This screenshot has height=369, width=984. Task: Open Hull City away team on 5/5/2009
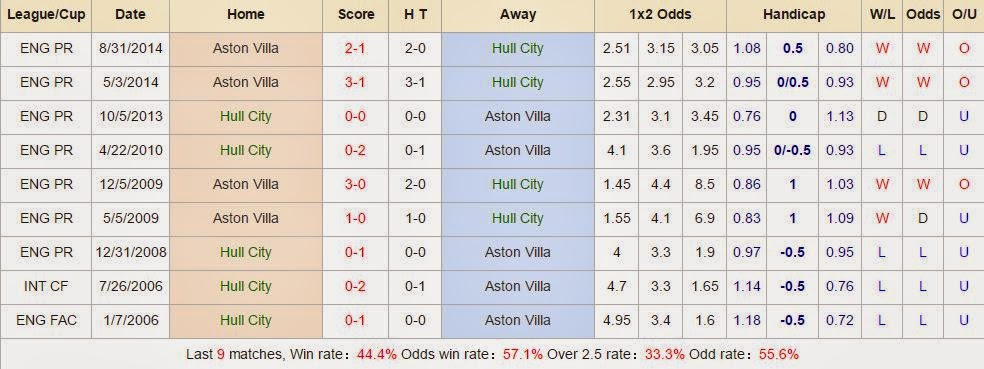pos(518,218)
